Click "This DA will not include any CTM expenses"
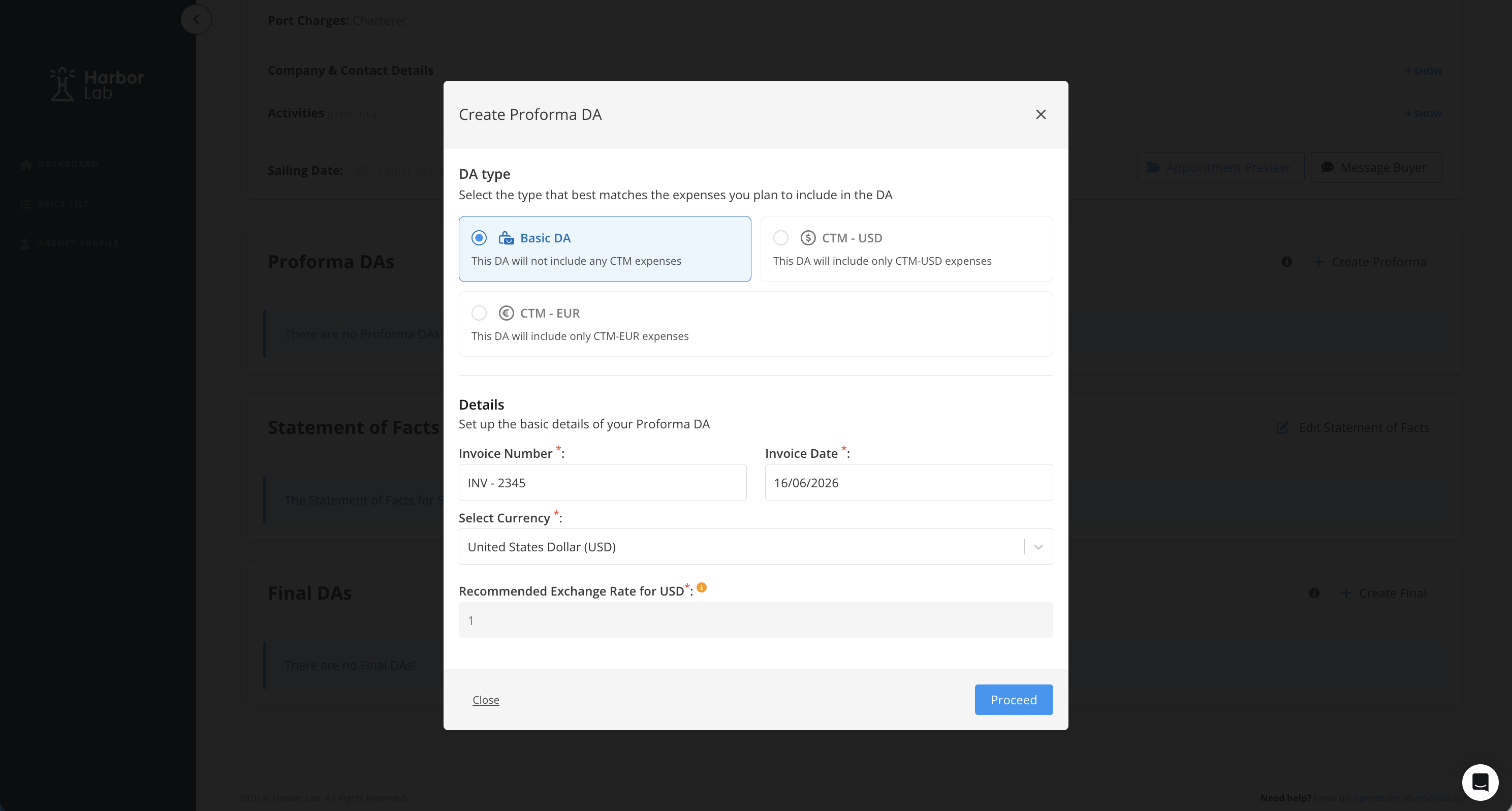Screen dimensions: 1512x811 (576, 261)
